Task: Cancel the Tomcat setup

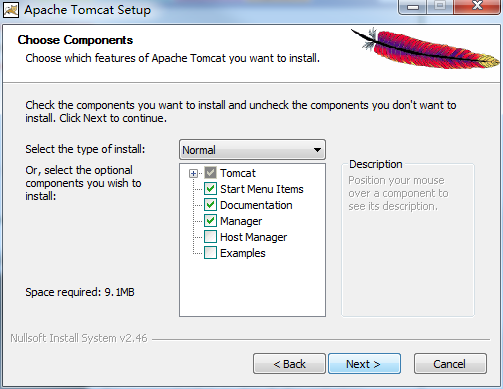Action: [x=450, y=364]
